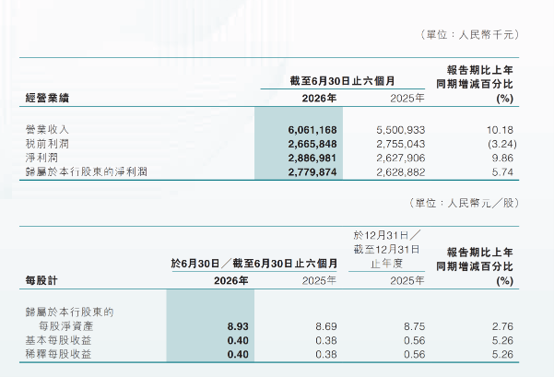Select the 淨利潤 row label
The width and height of the screenshot is (554, 377).
[x=42, y=158]
